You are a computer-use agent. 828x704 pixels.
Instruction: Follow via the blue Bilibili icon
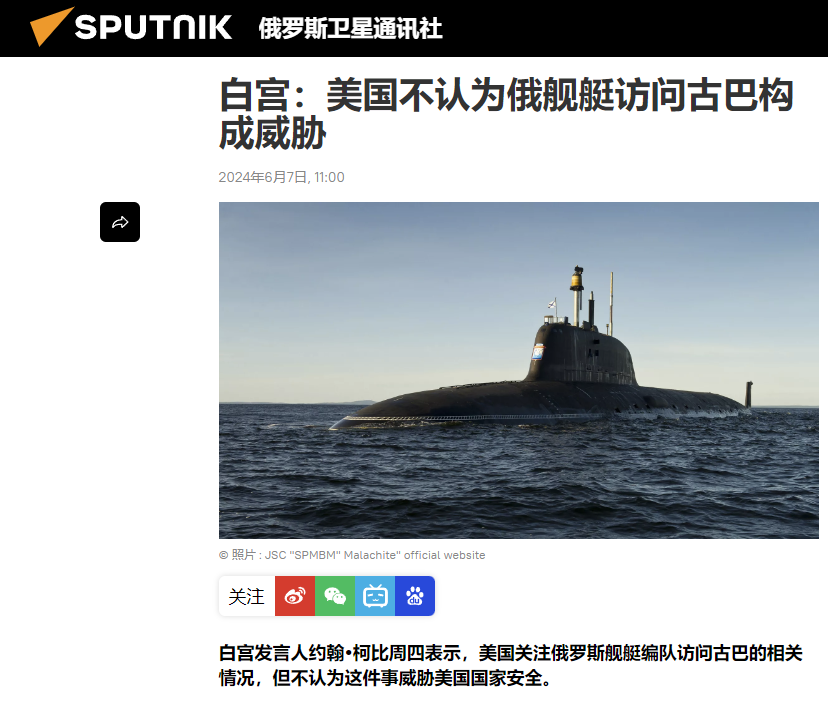click(375, 596)
